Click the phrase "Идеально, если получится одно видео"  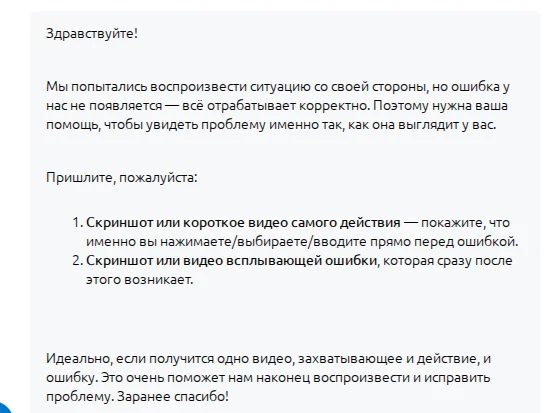(169, 358)
